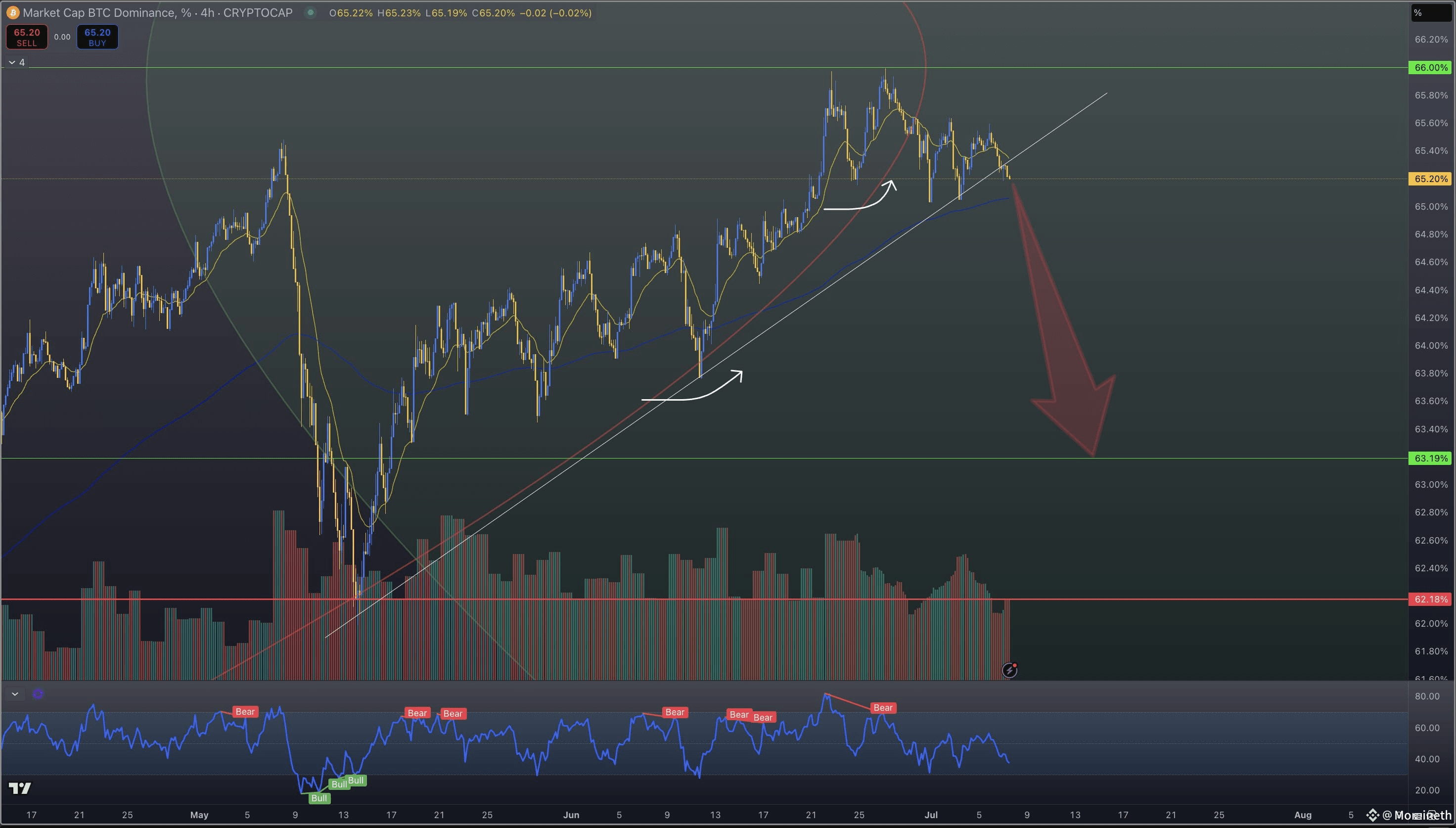The height and width of the screenshot is (828, 1456).
Task: Click the 80.00 oscillator scale value
Action: point(1427,696)
